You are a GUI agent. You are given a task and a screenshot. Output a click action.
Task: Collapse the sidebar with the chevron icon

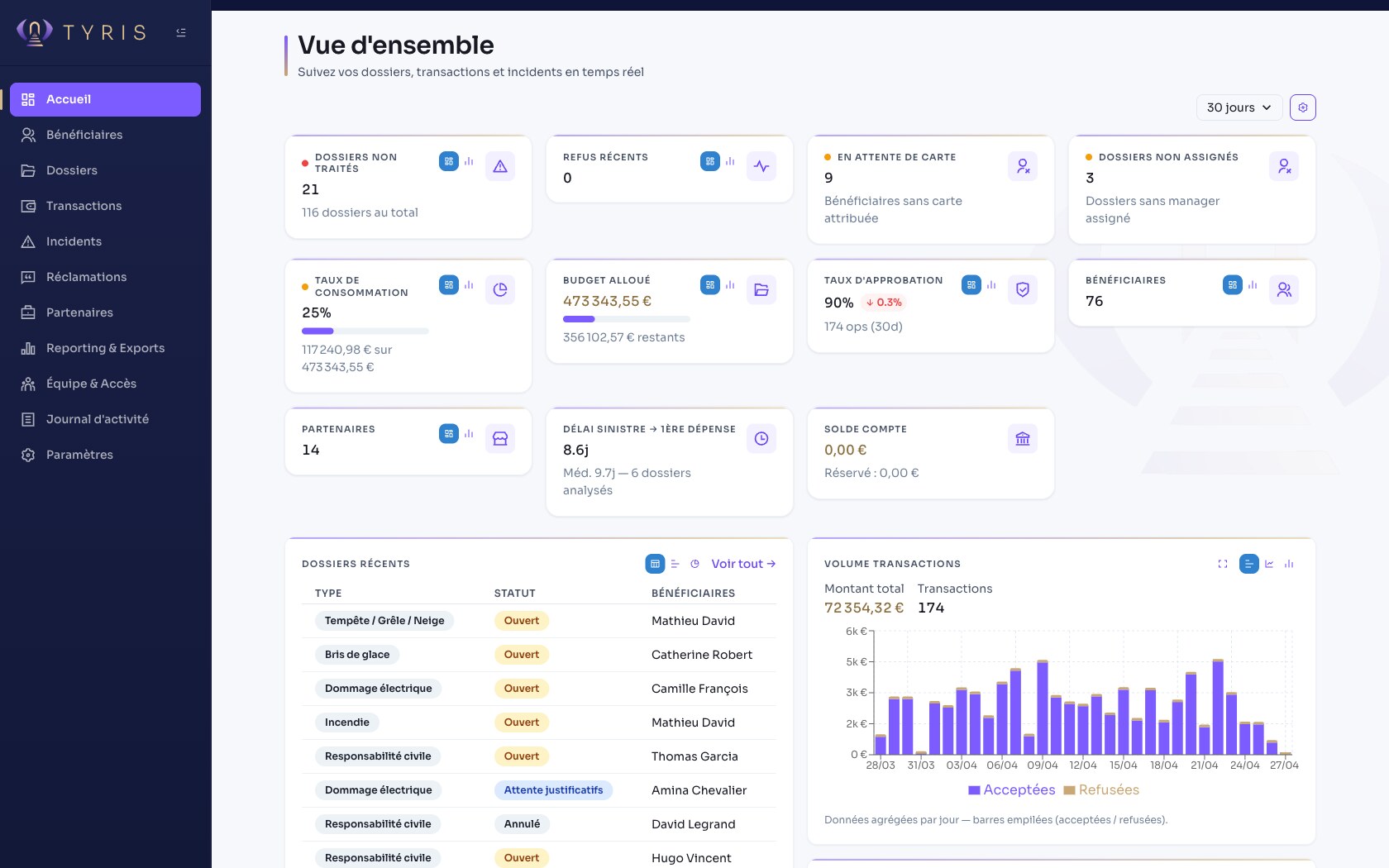[x=181, y=31]
